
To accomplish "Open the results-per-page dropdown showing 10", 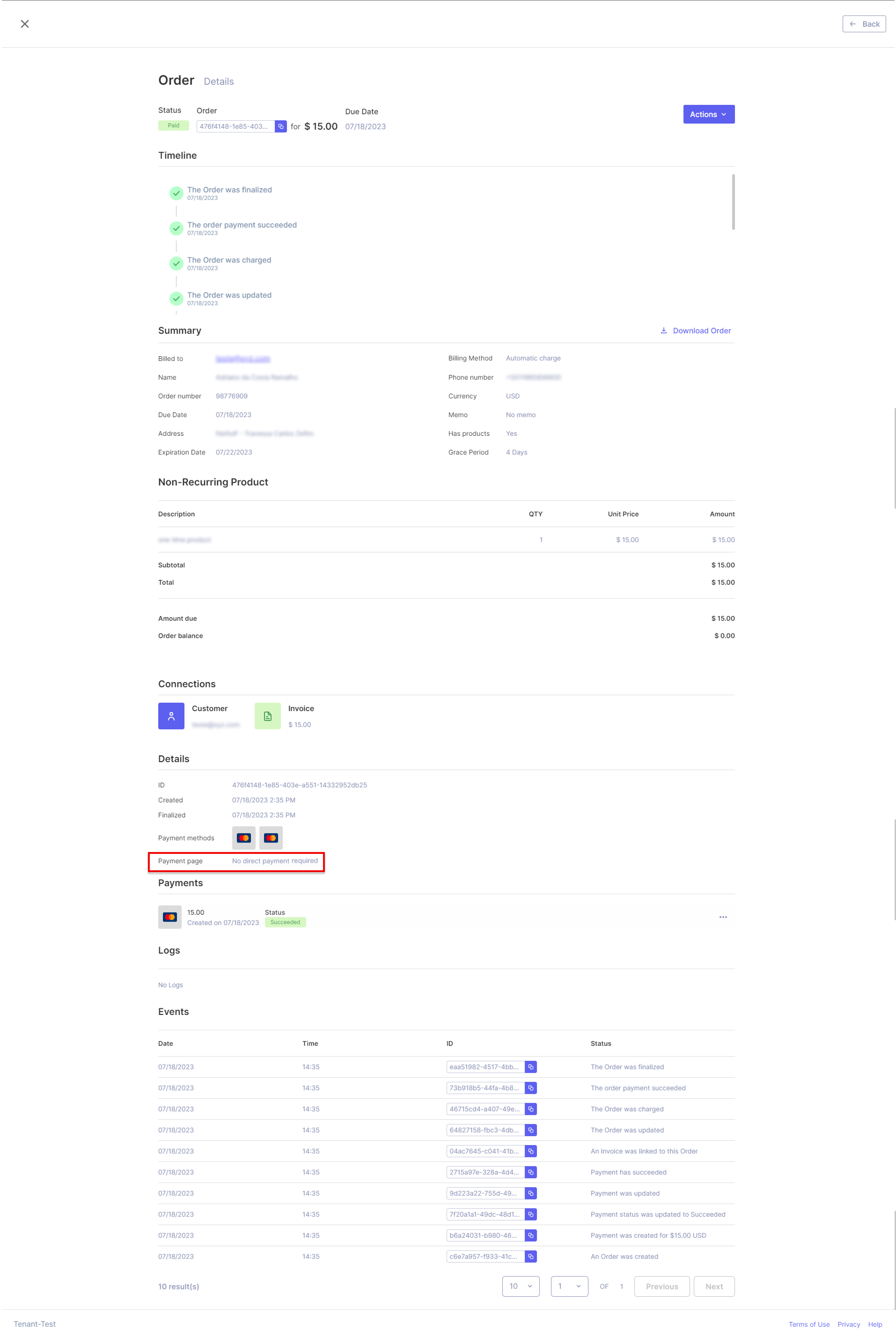I will (x=521, y=1286).
